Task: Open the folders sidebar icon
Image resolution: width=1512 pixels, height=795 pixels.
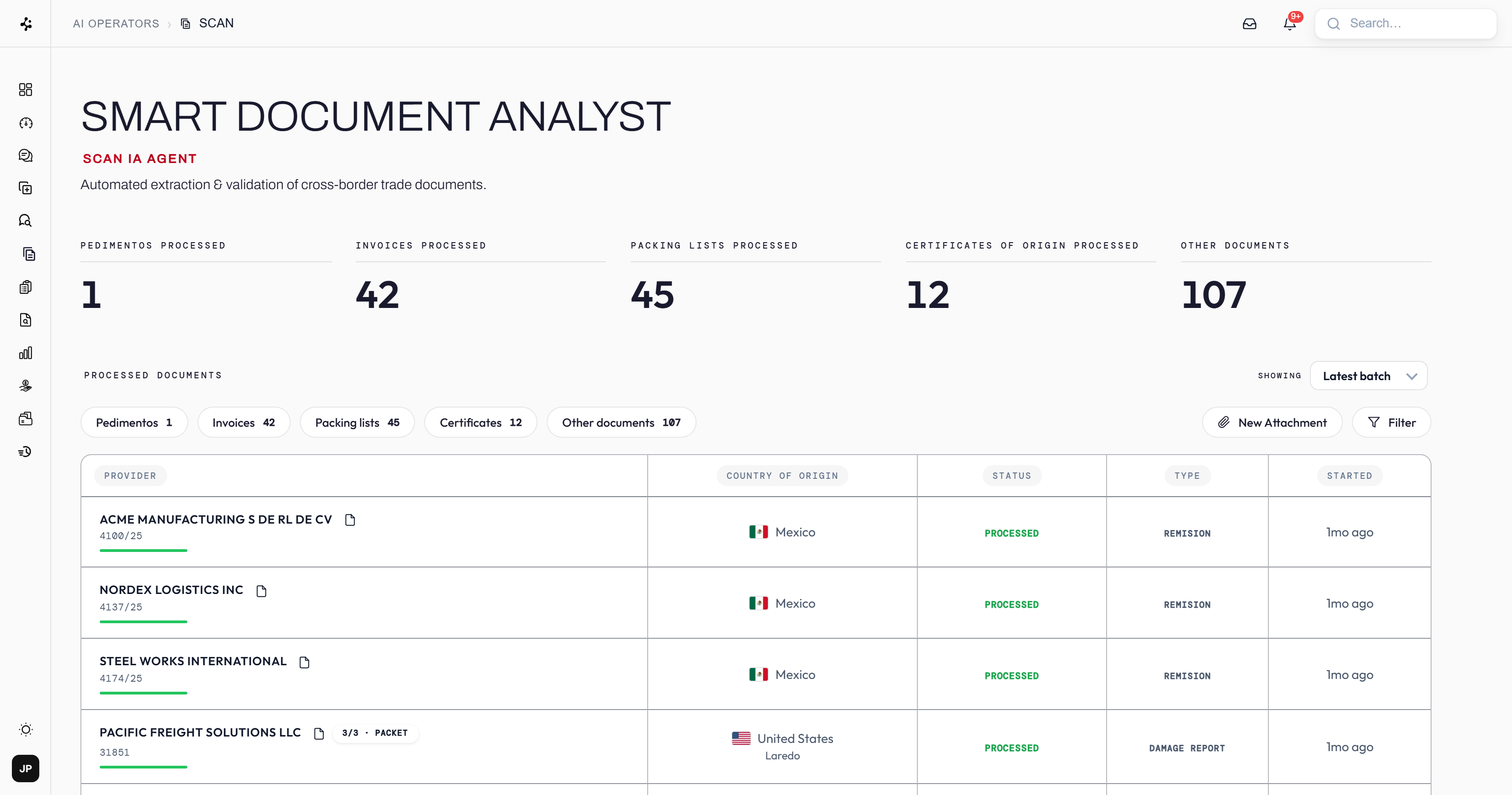Action: pyautogui.click(x=25, y=419)
